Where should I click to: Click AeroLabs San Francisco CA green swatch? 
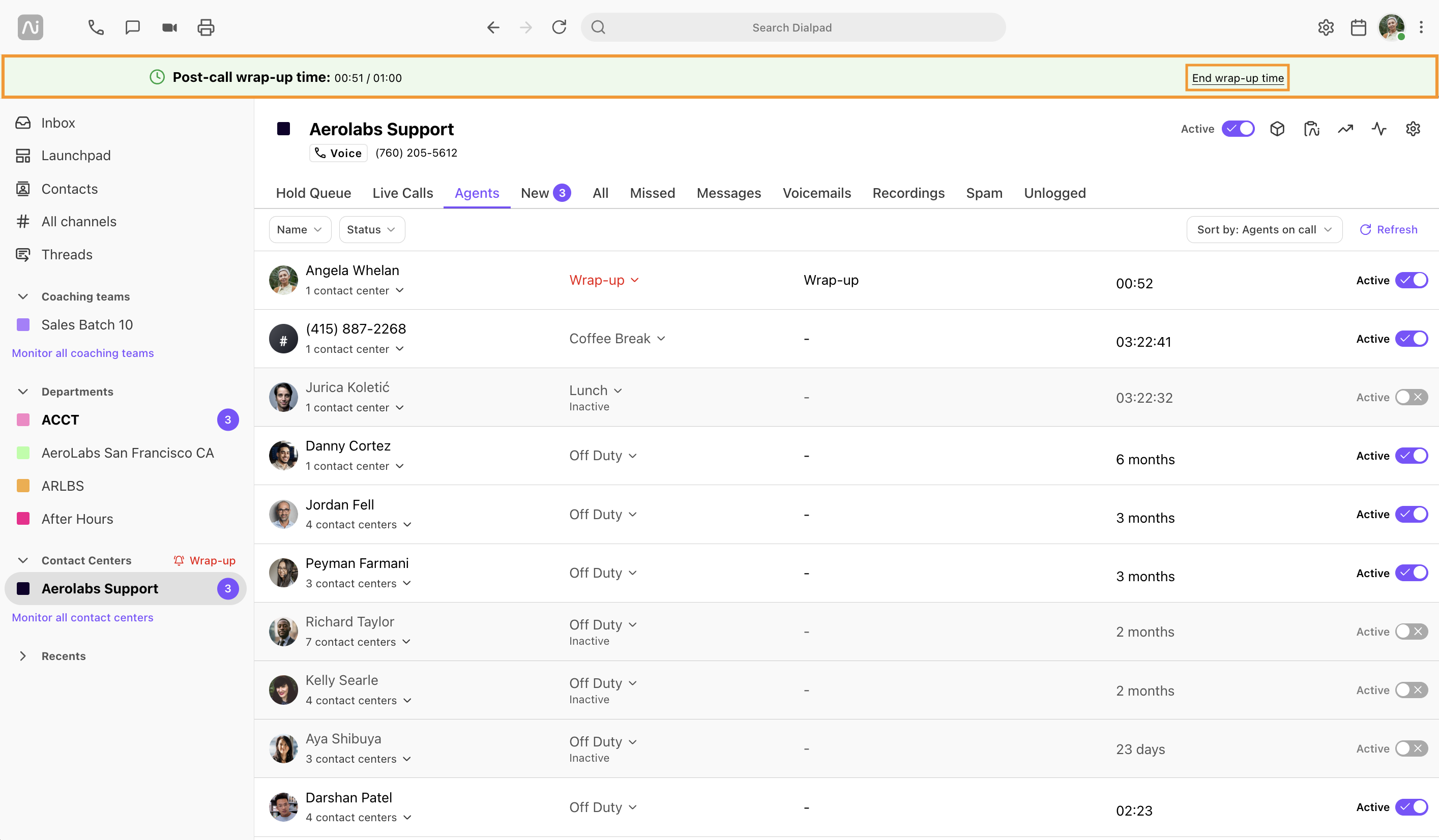tap(23, 453)
